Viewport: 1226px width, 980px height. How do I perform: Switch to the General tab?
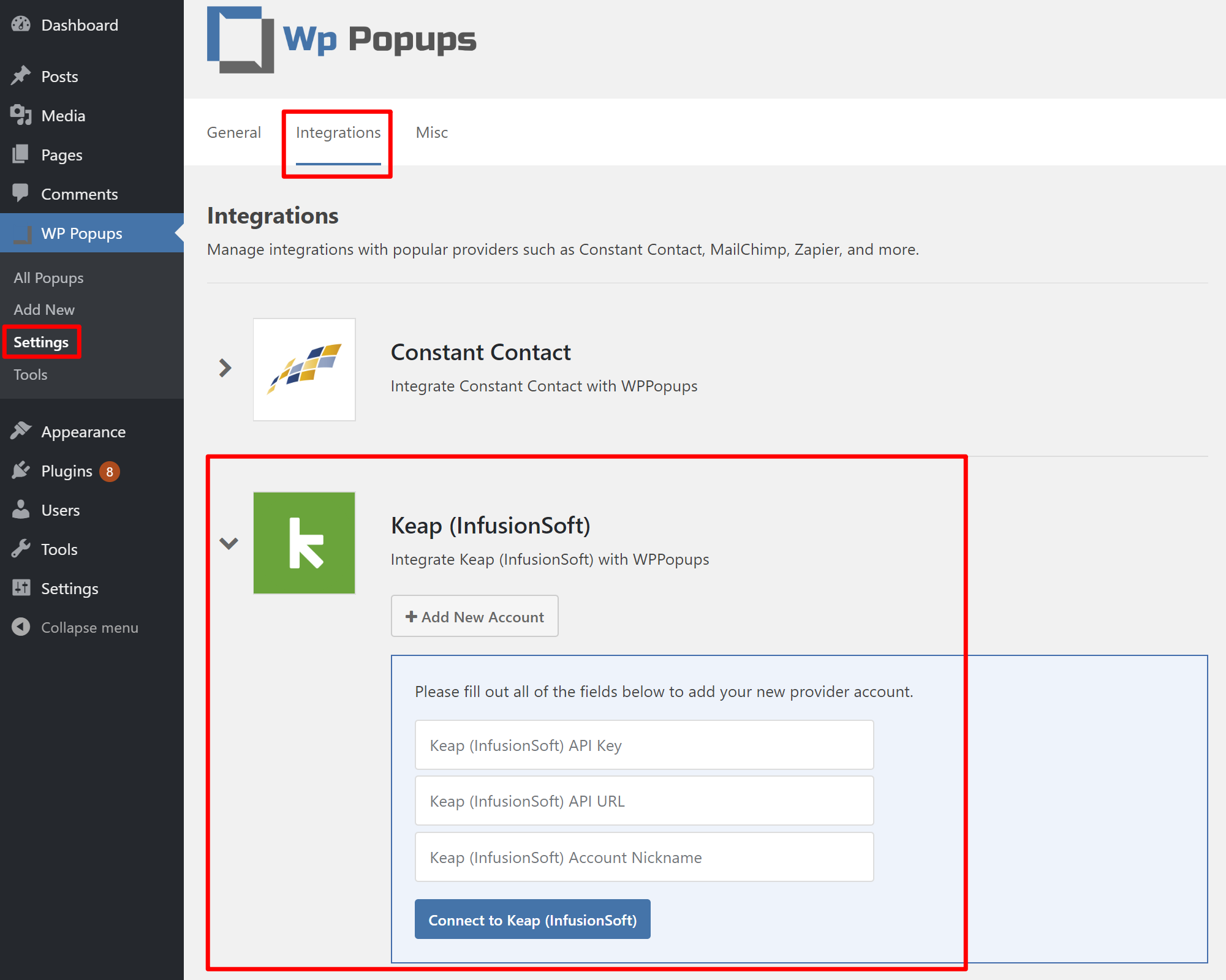tap(234, 132)
